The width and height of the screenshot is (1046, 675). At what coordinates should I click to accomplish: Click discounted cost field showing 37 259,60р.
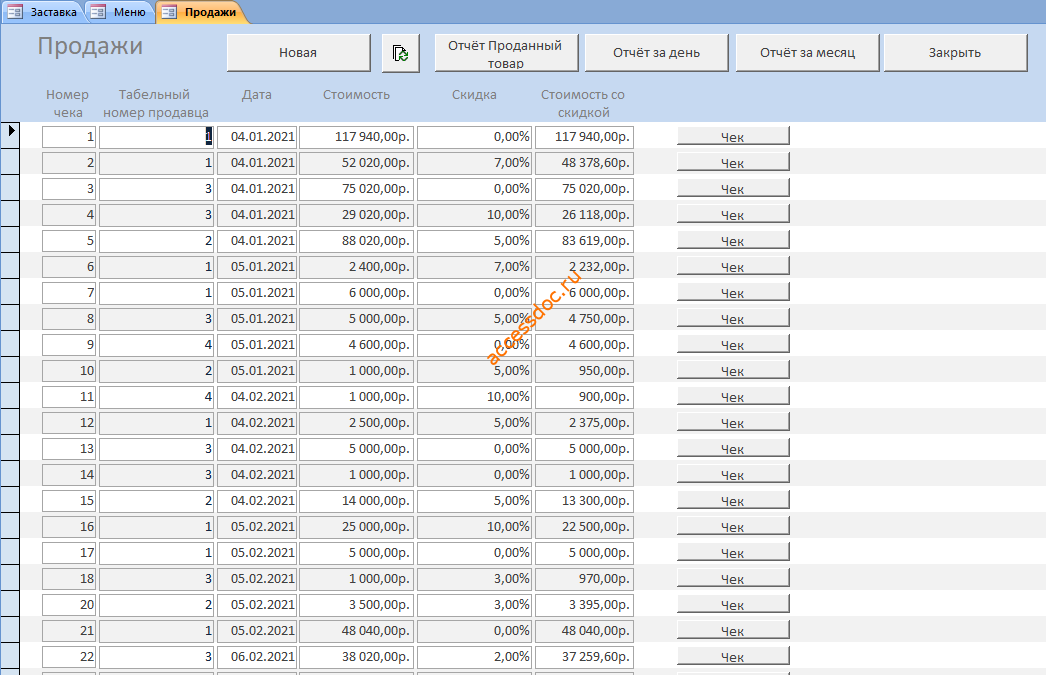[584, 657]
